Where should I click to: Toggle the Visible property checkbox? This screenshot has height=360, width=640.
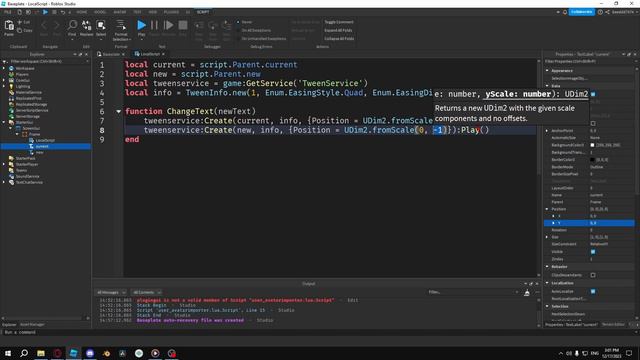click(593, 252)
